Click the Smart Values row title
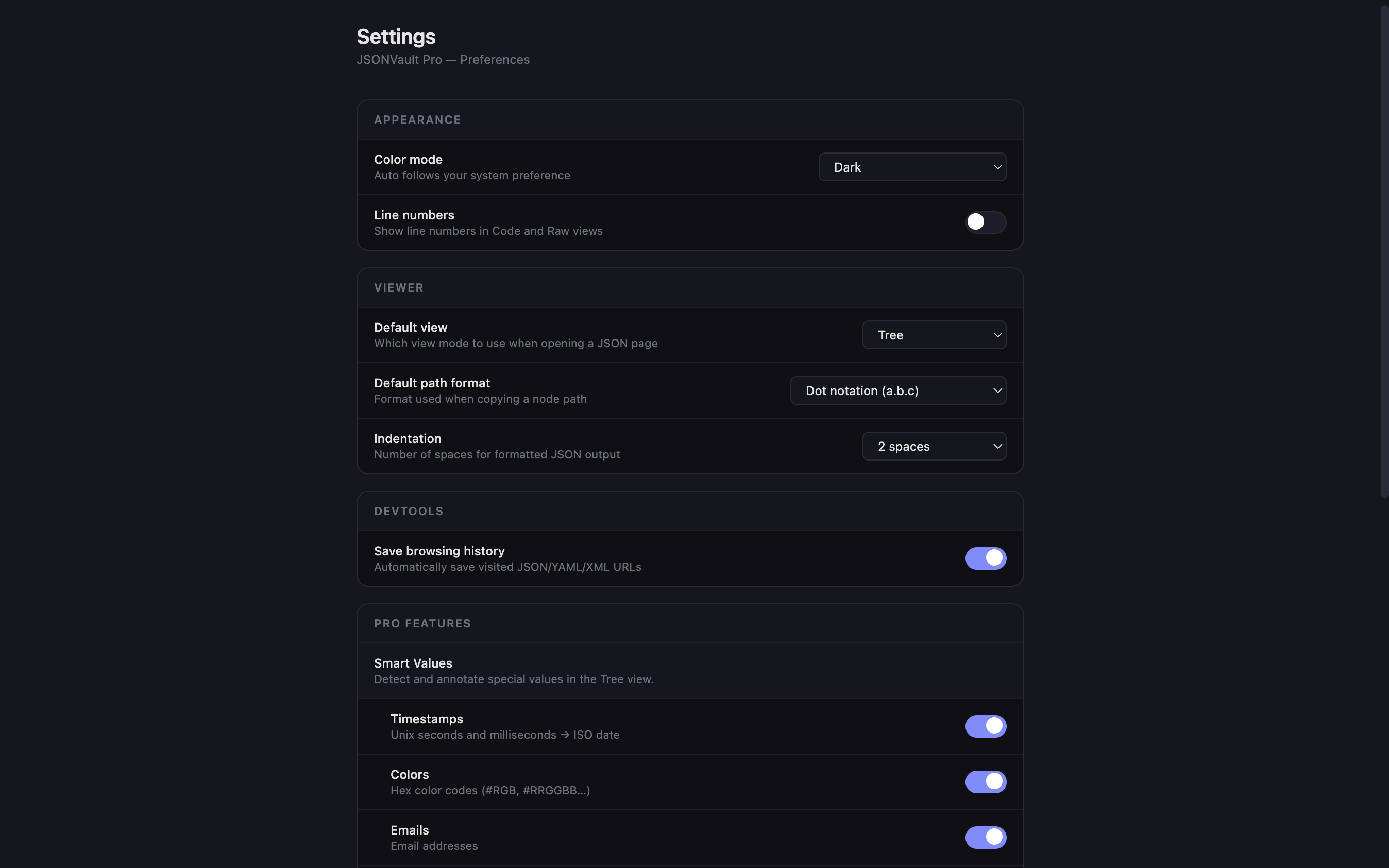The height and width of the screenshot is (868, 1389). 413,663
